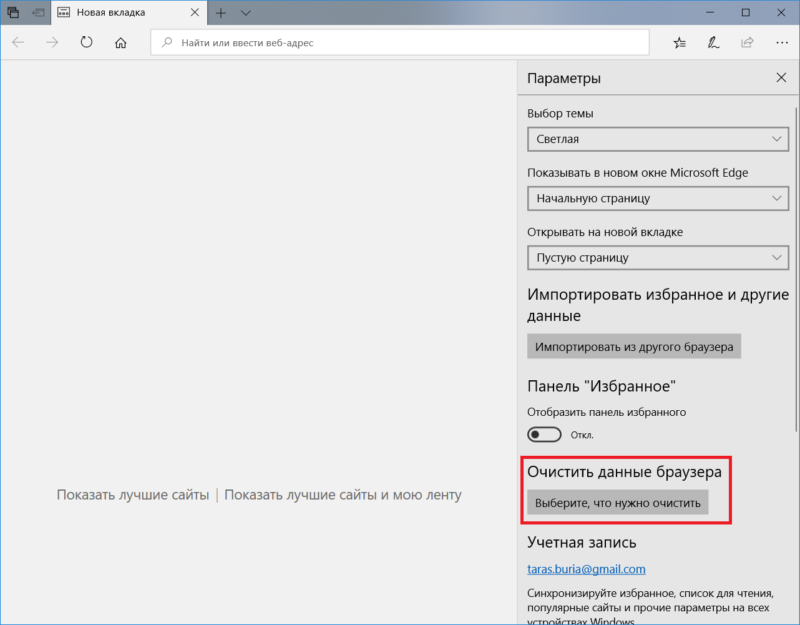800x625 pixels.
Task: Open the tabs you've set aside icon
Action: coord(13,12)
